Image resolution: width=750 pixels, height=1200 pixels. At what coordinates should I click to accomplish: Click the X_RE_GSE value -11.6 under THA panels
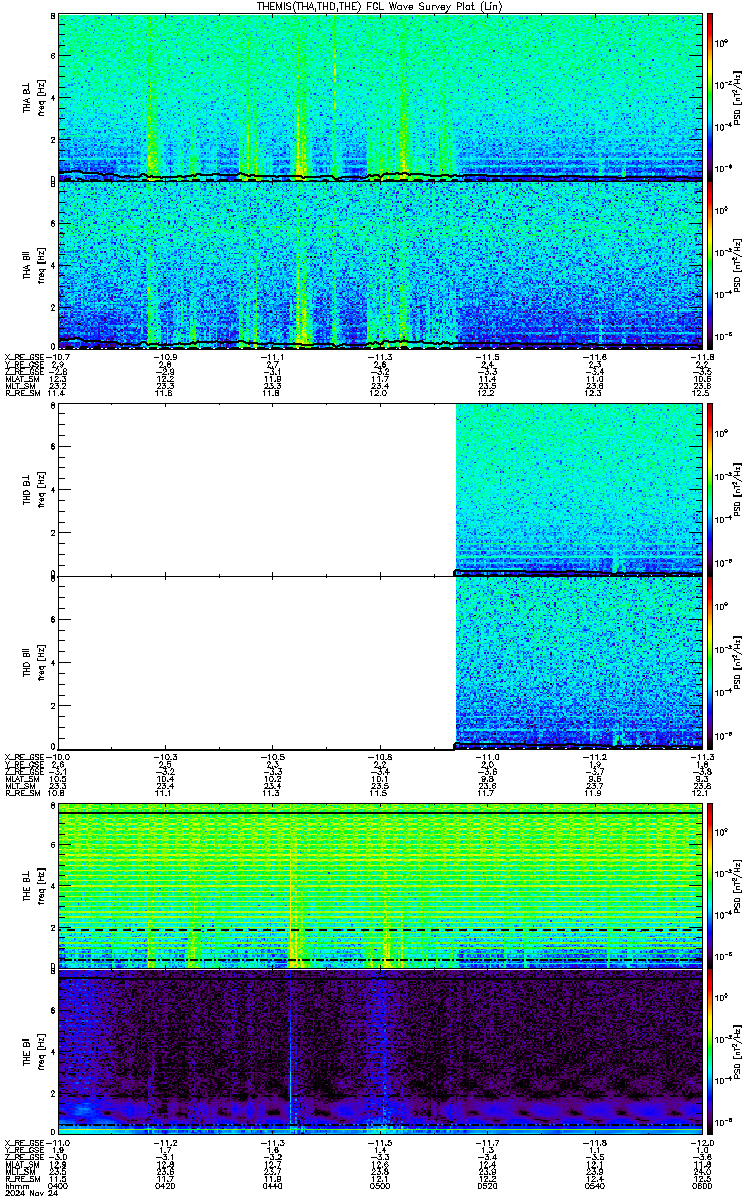pos(594,357)
